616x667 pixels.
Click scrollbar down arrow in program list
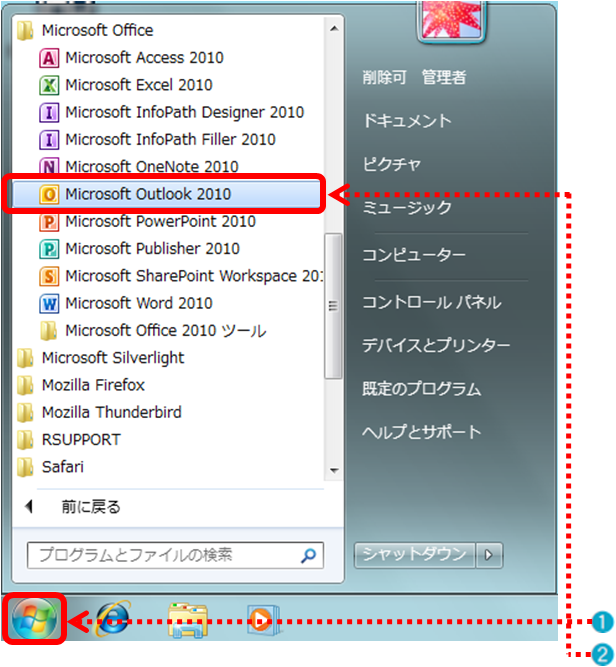pos(334,470)
